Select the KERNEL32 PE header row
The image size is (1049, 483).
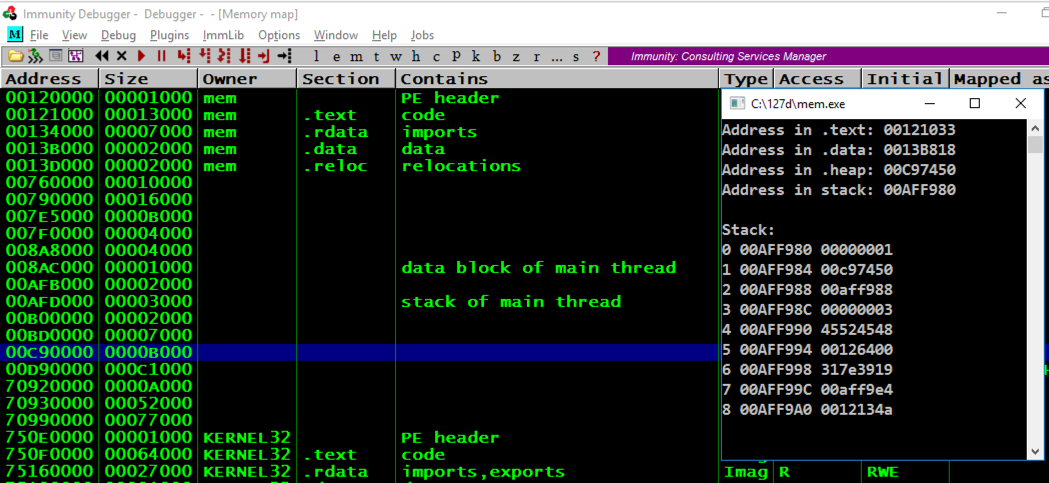click(x=361, y=438)
